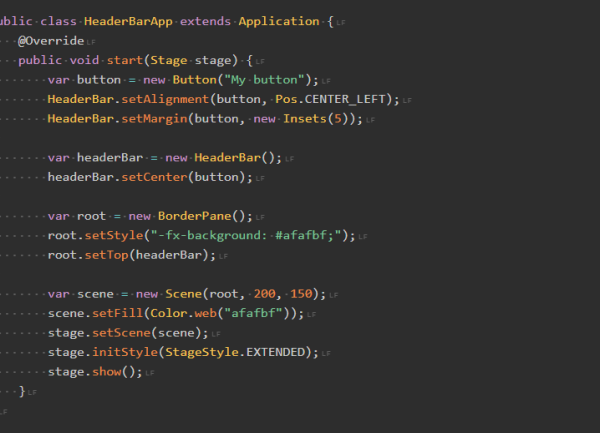Place cursor on the setScene call
Screen dimensions: 600x433
[x=126, y=333]
